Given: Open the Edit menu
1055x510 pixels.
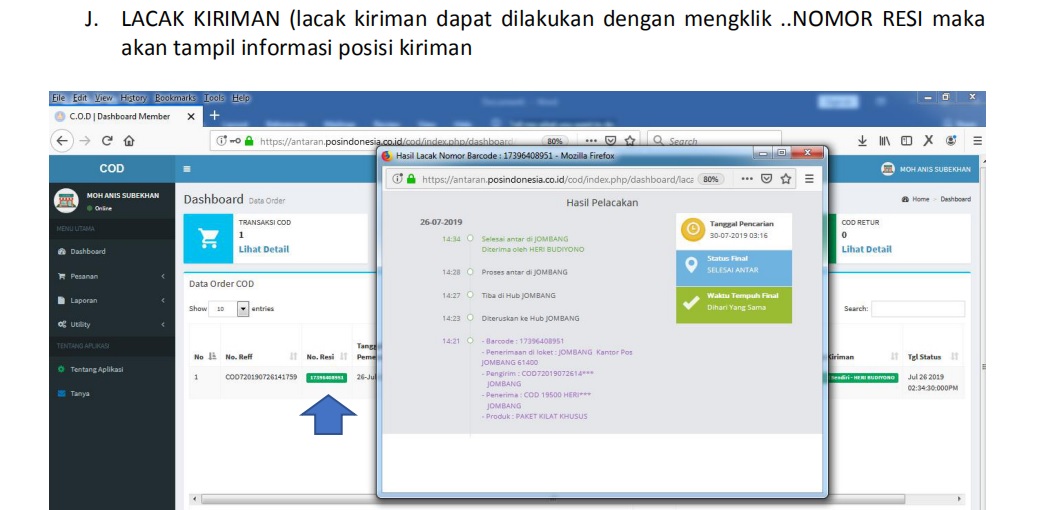Looking at the screenshot, I should click(80, 98).
